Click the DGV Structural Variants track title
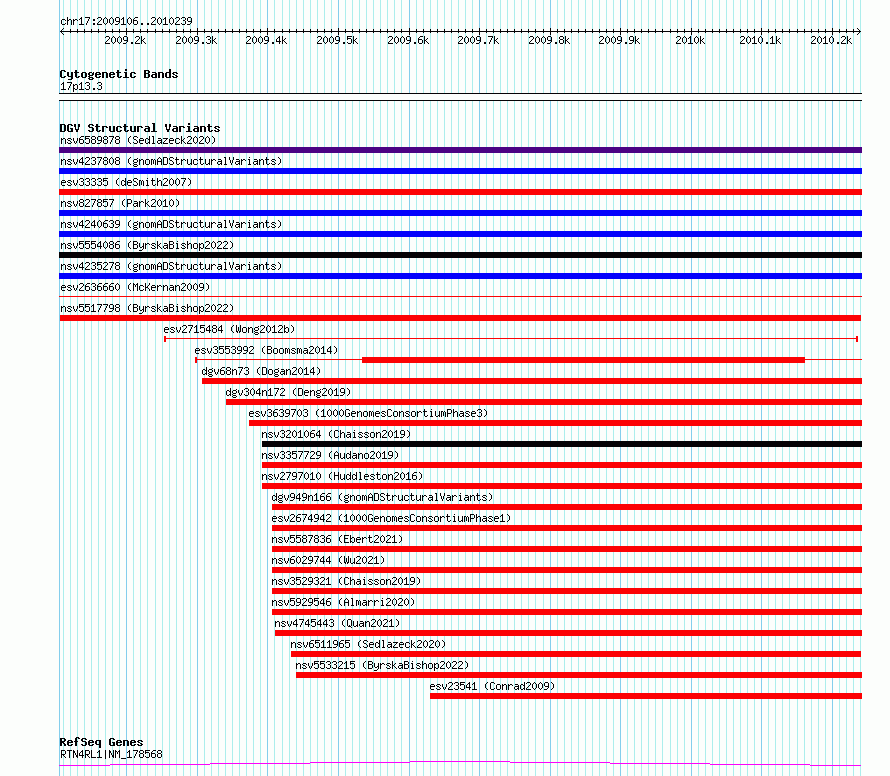Image resolution: width=890 pixels, height=776 pixels. (140, 128)
